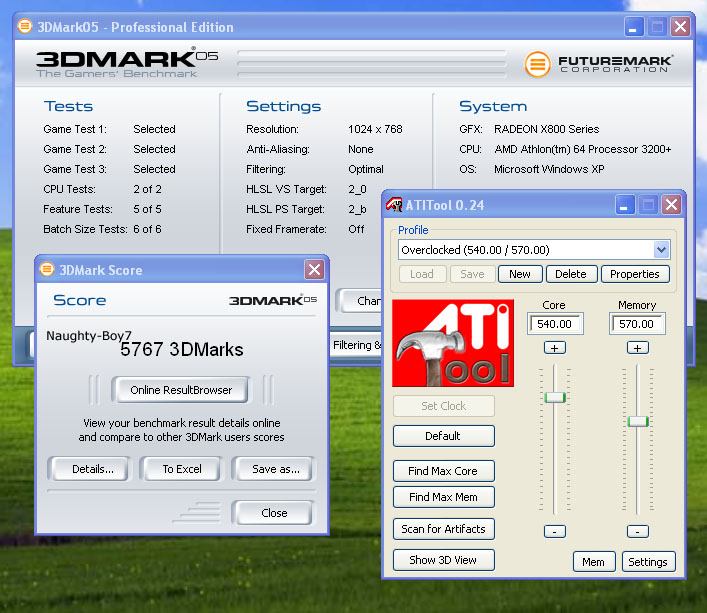Click the Futuremark Corporation logo
The image size is (707, 613).
click(598, 64)
